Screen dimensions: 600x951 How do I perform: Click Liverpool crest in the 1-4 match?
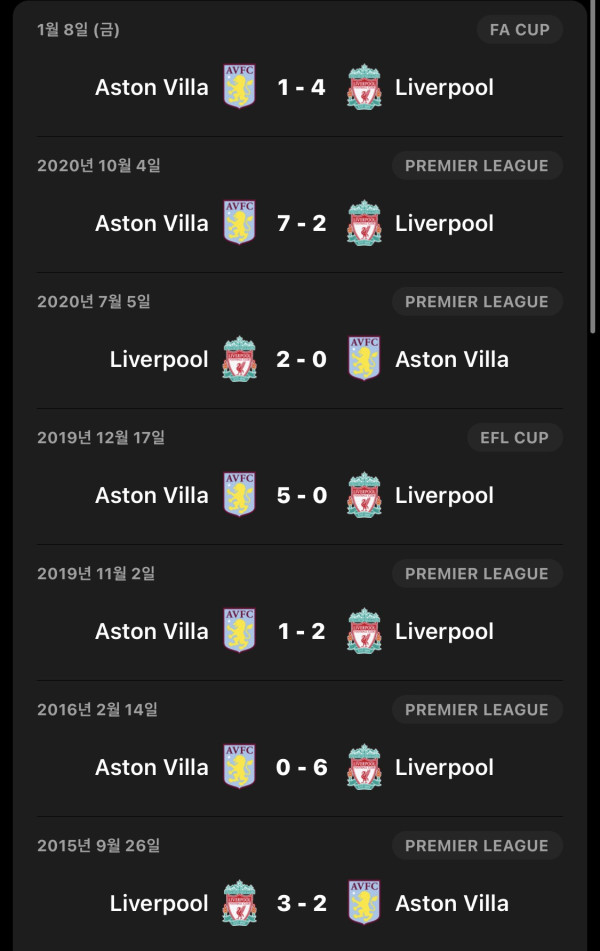(x=364, y=87)
